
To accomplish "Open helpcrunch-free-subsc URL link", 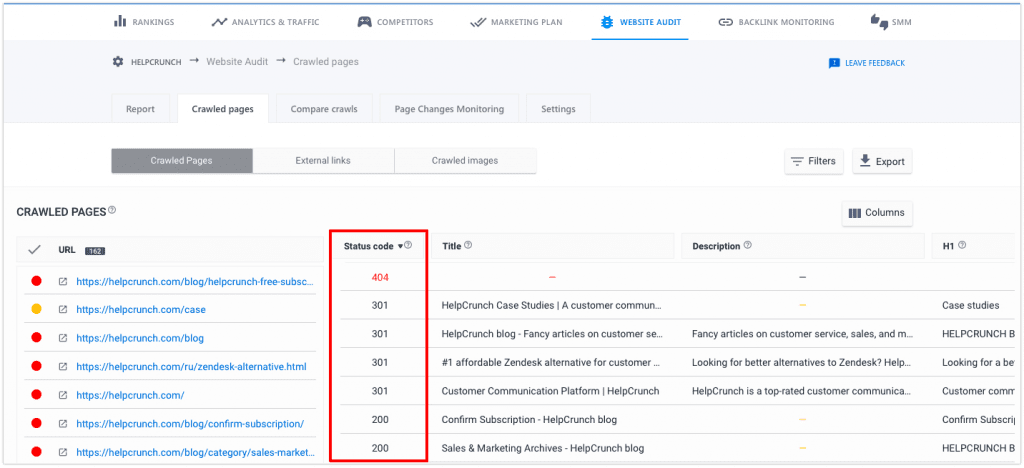I will tap(195, 282).
